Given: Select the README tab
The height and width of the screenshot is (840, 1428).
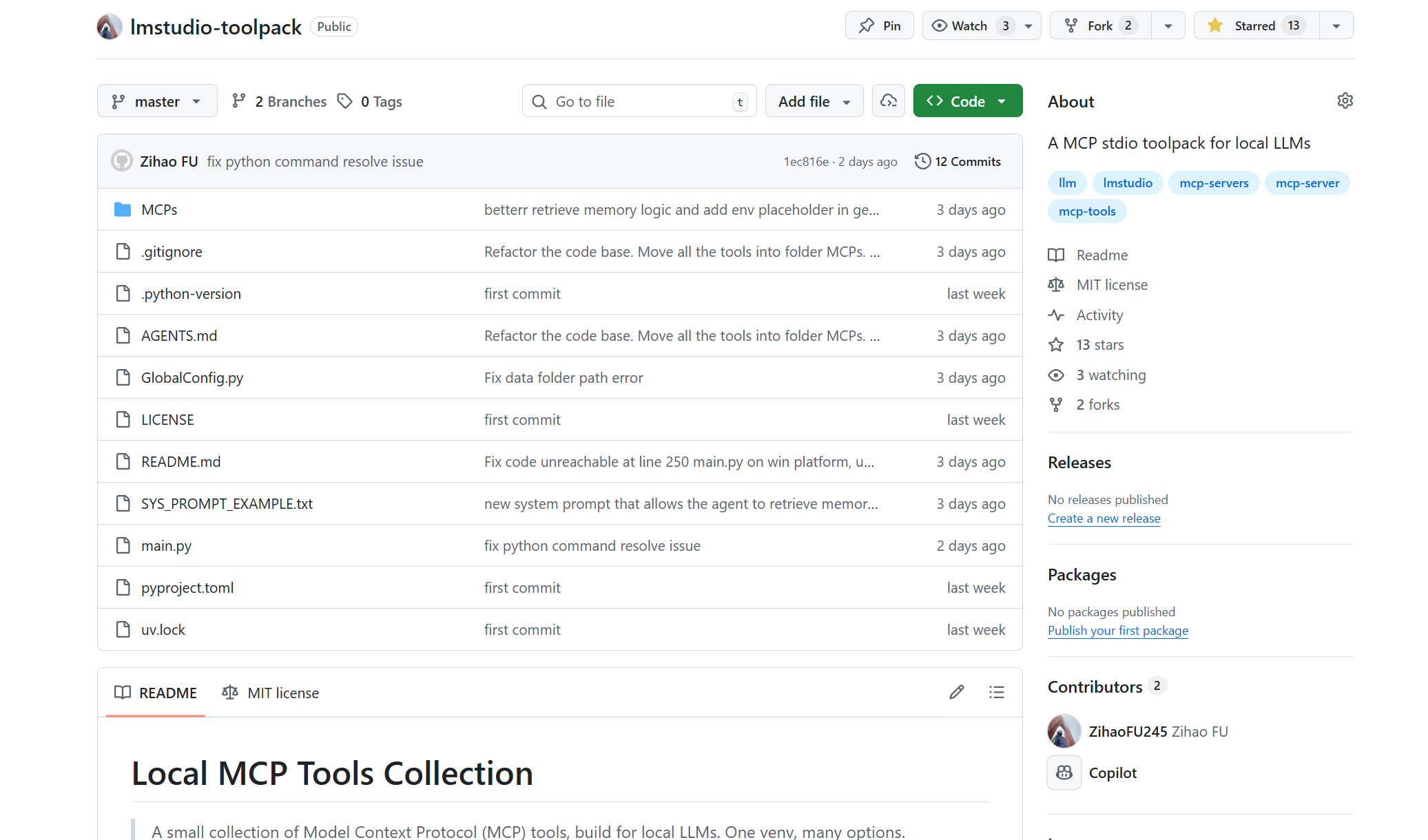Looking at the screenshot, I should (x=156, y=693).
